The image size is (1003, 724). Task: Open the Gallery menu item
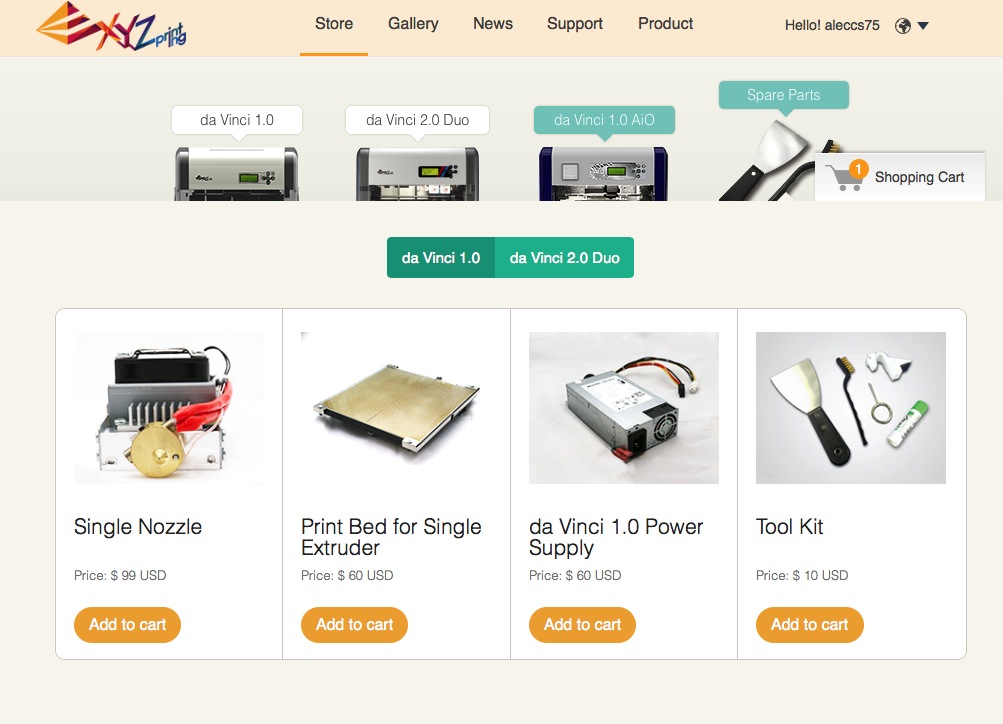413,24
